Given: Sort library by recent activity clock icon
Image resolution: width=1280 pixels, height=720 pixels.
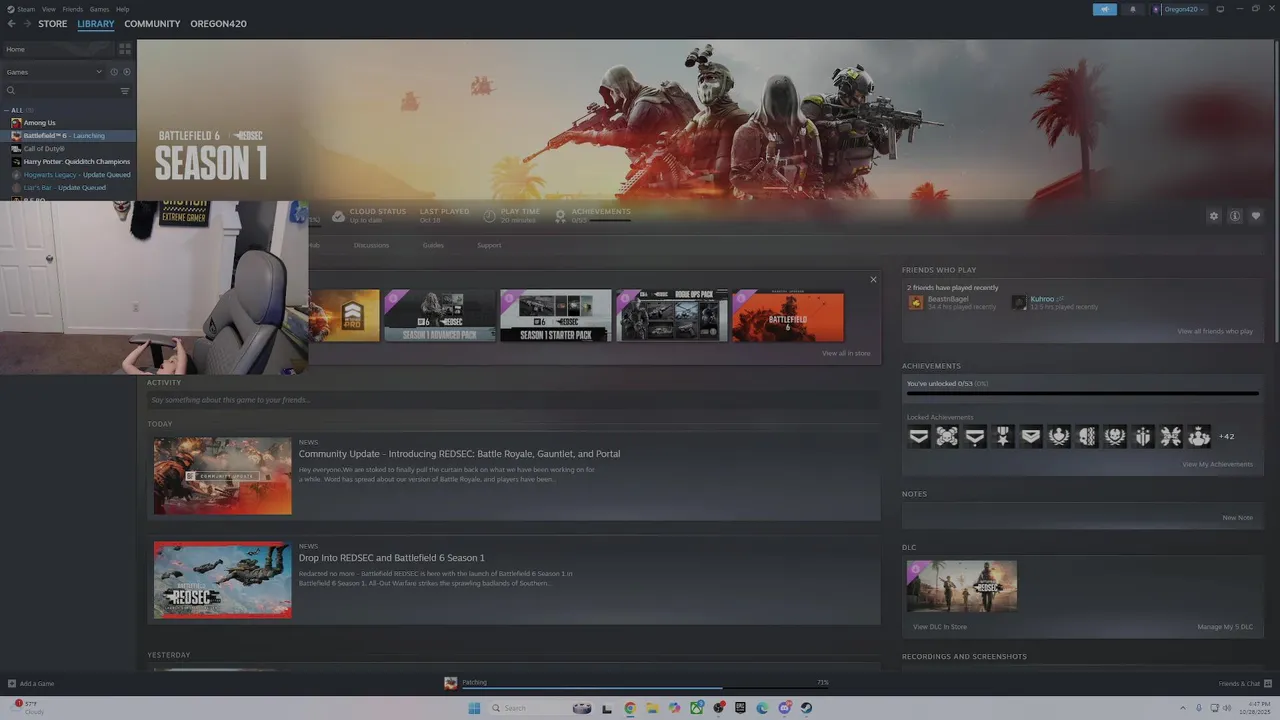Looking at the screenshot, I should (x=114, y=72).
